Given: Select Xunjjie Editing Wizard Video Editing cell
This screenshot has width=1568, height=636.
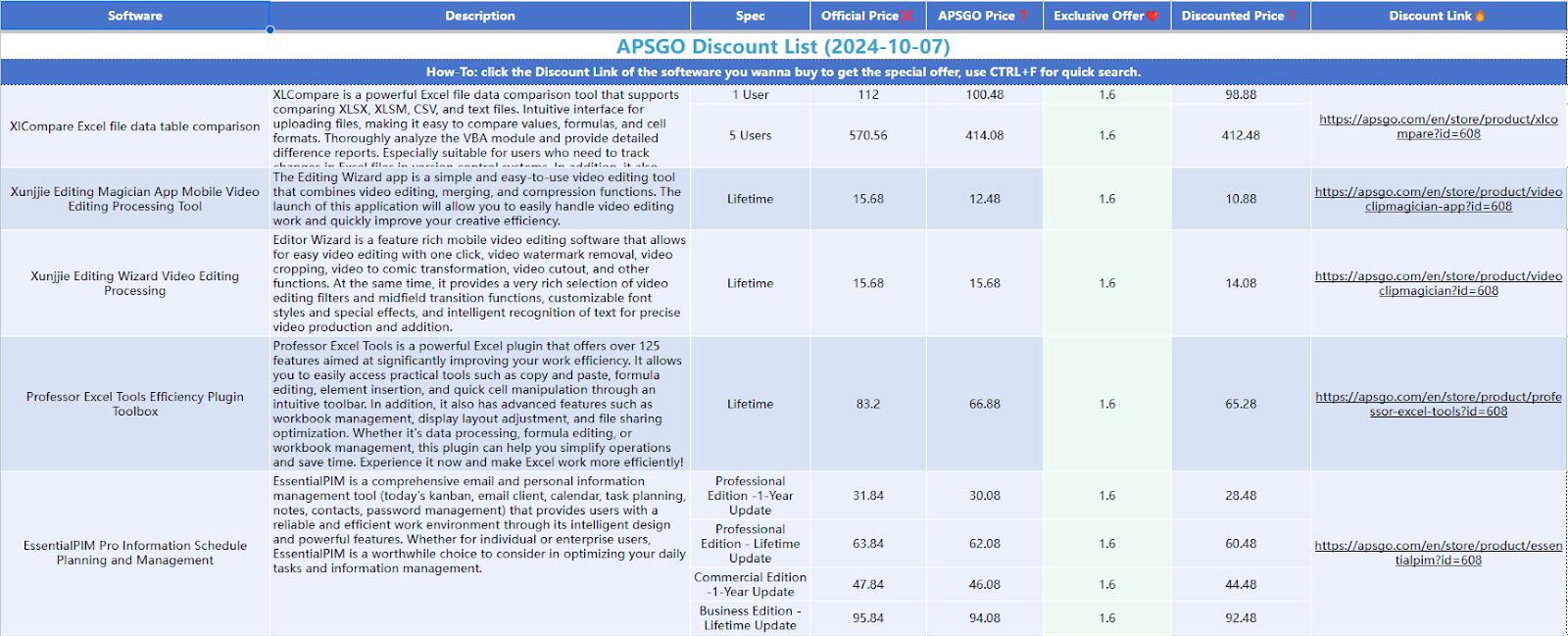Looking at the screenshot, I should (x=135, y=283).
